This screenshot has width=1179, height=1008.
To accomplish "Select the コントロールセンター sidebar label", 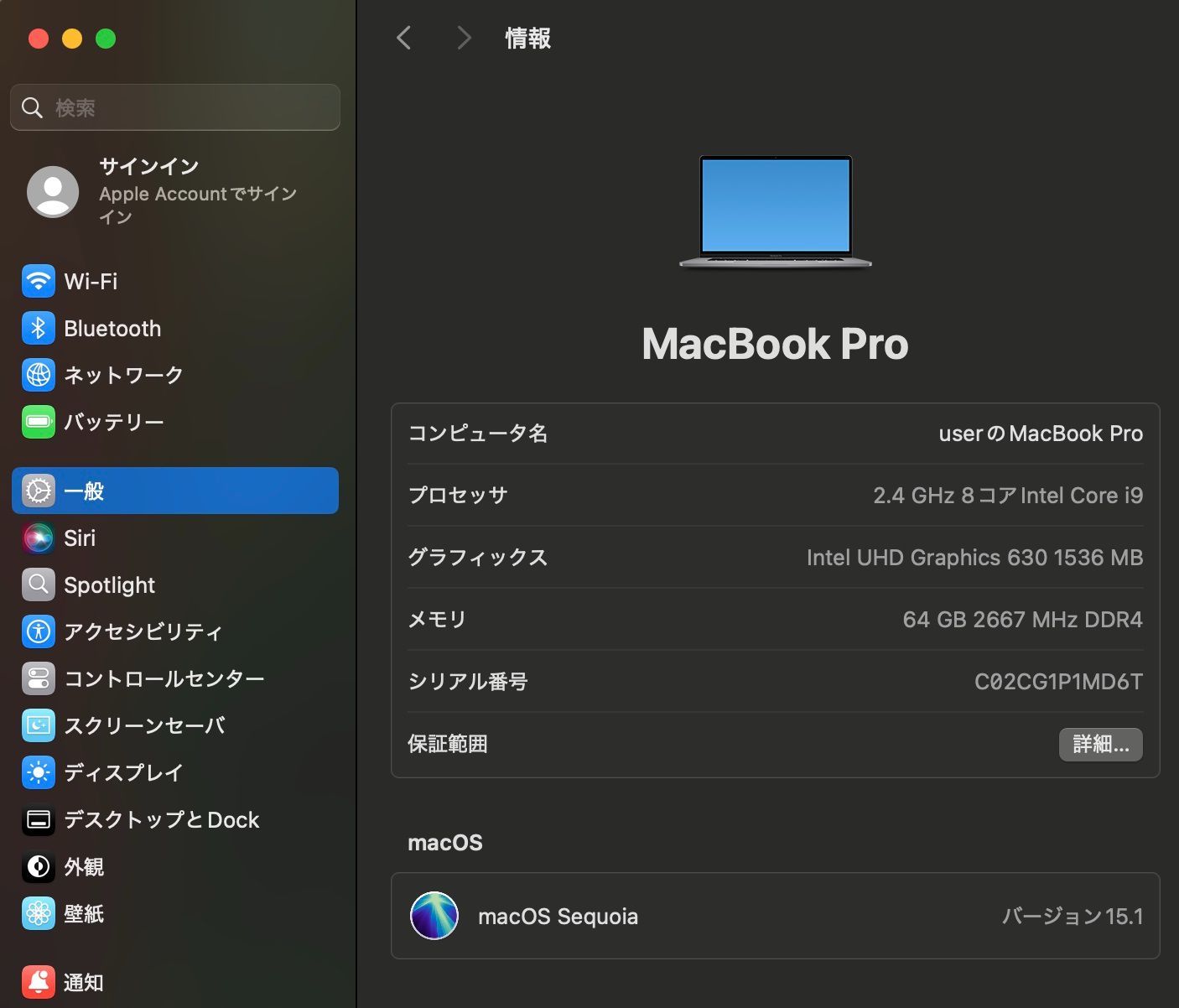I will coord(164,678).
